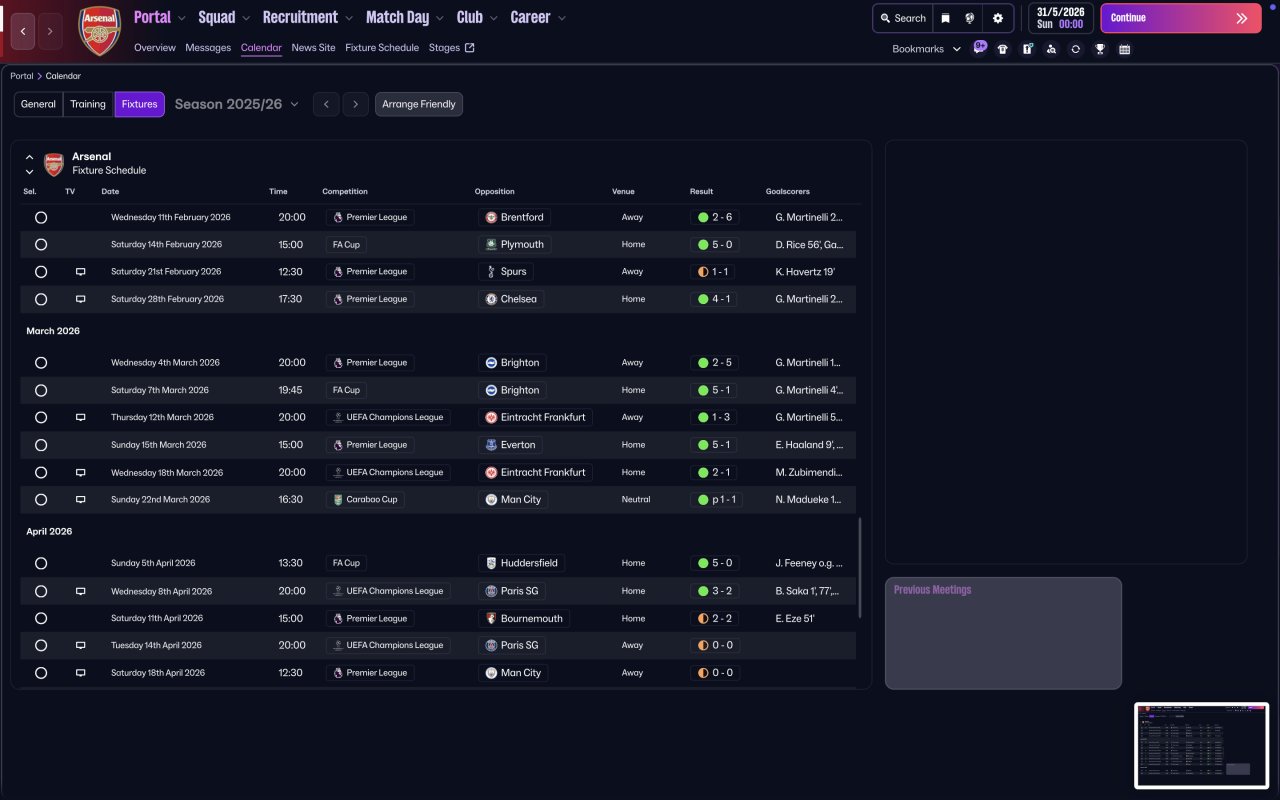Switch to the Messages tab
This screenshot has width=1280, height=800.
pyautogui.click(x=208, y=48)
